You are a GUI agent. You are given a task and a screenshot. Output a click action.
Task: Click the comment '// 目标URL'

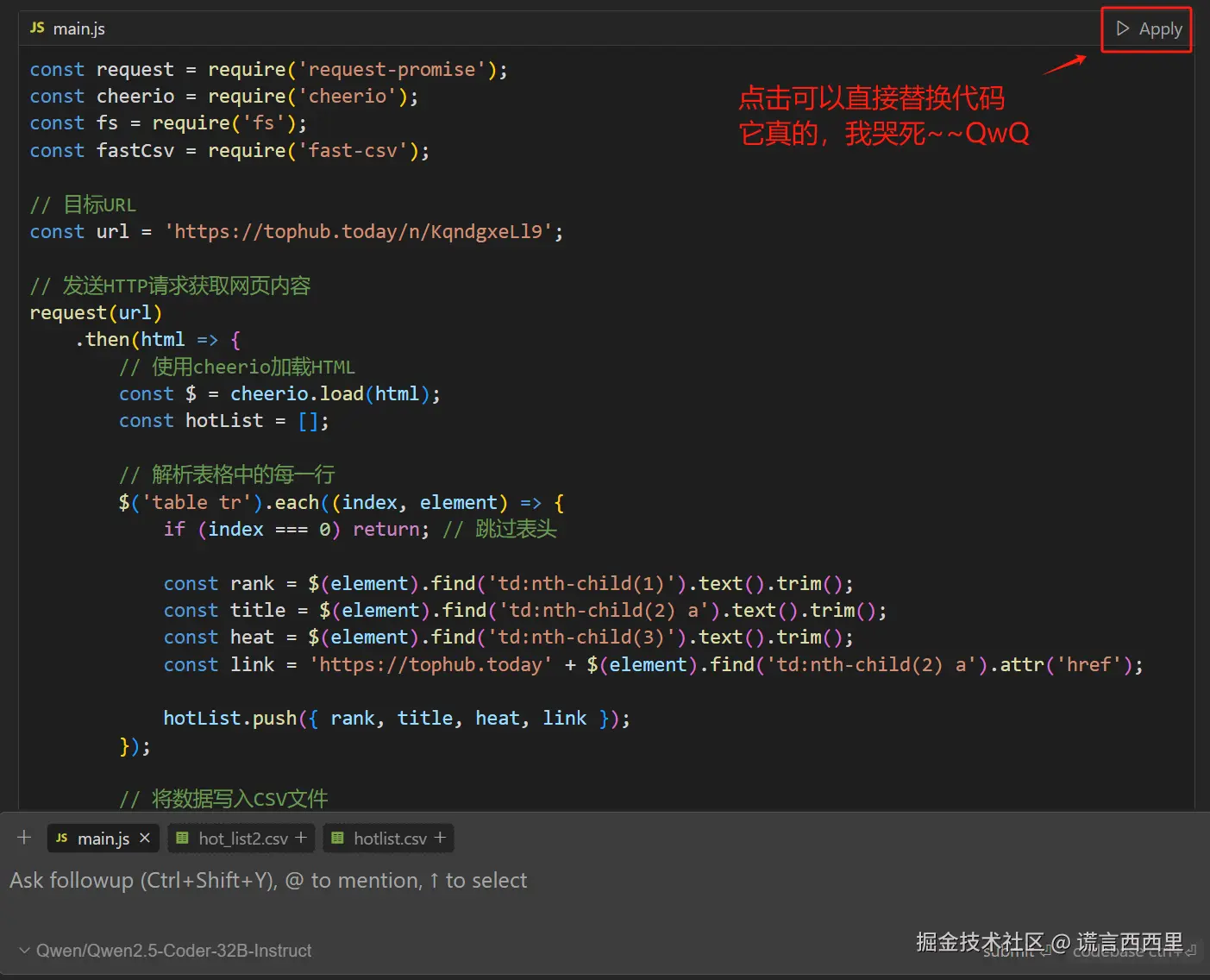[x=83, y=204]
